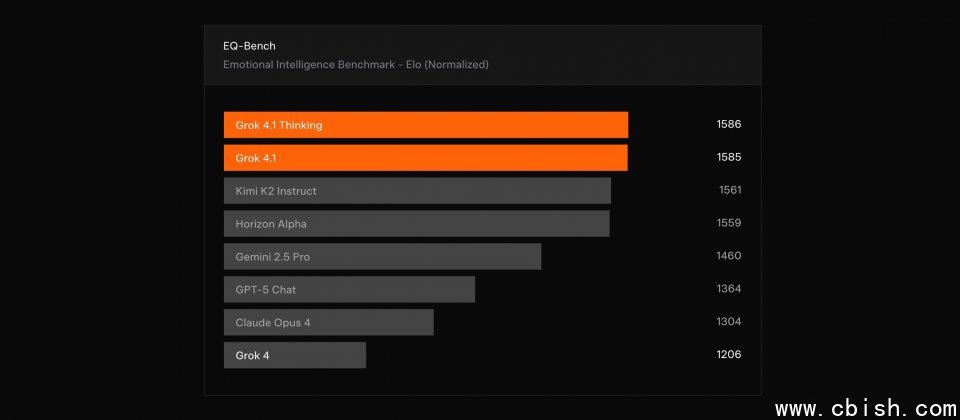
Task: Click the 1585 score value
Action: (728, 158)
